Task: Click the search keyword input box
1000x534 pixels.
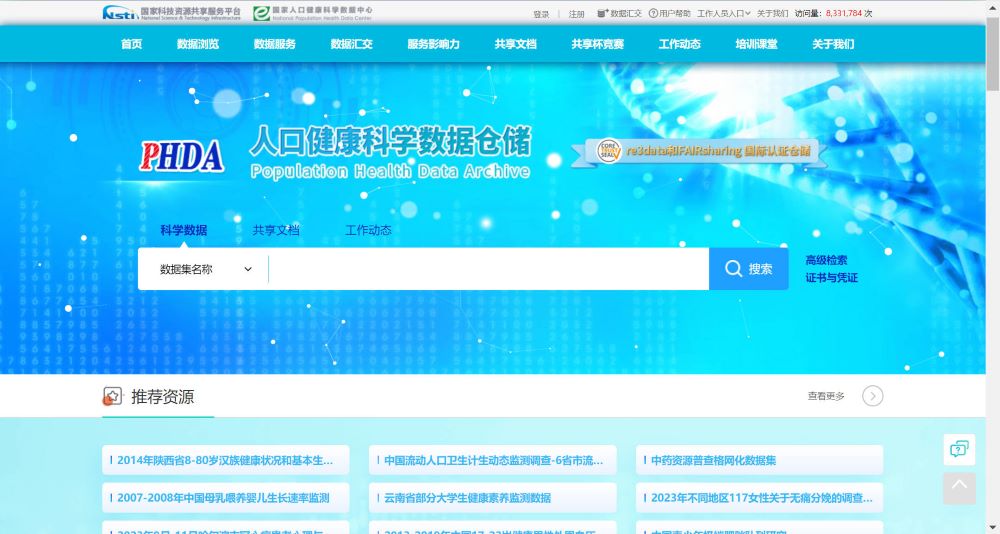Action: pyautogui.click(x=489, y=269)
